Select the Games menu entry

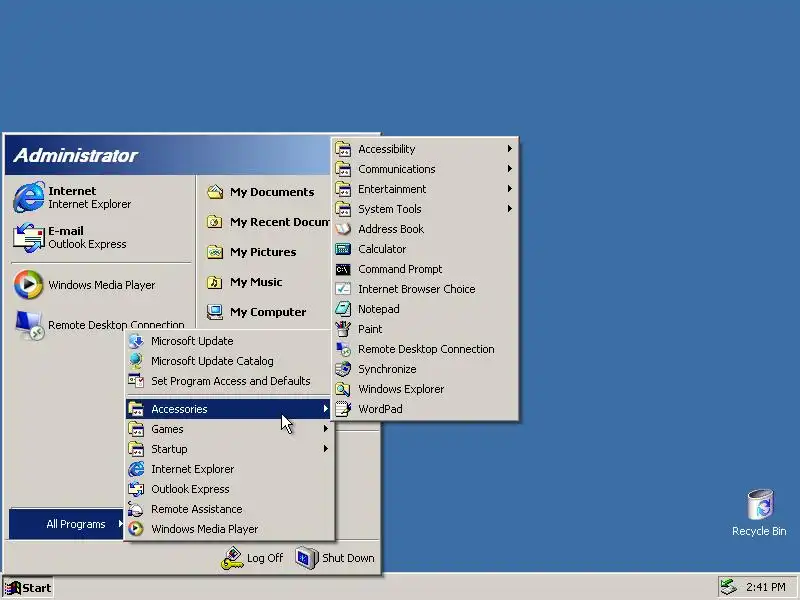point(229,429)
